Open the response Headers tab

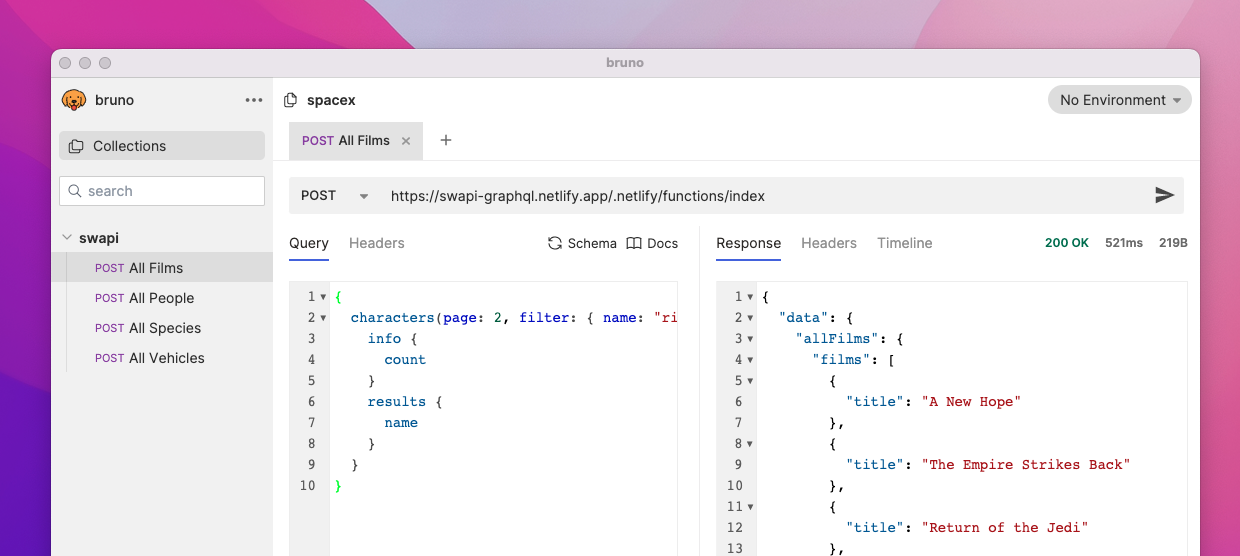(x=829, y=243)
